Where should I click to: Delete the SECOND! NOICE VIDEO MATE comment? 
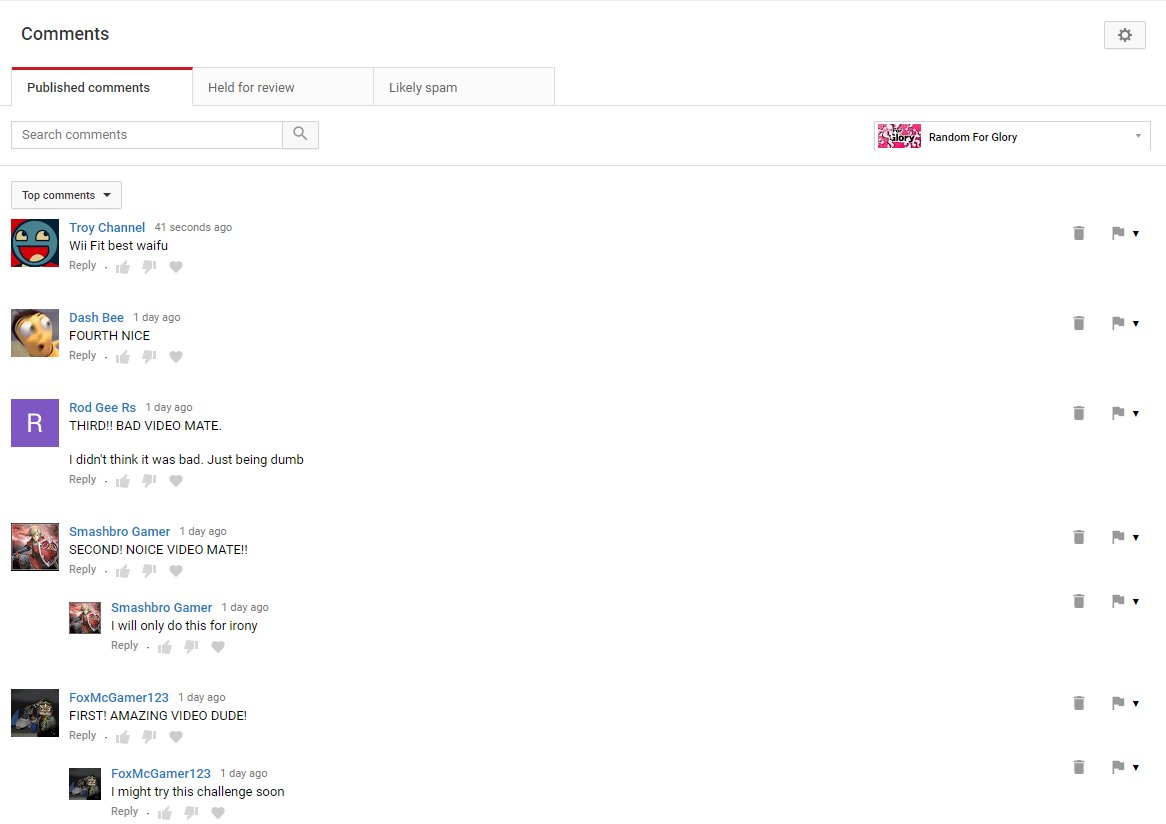1079,538
